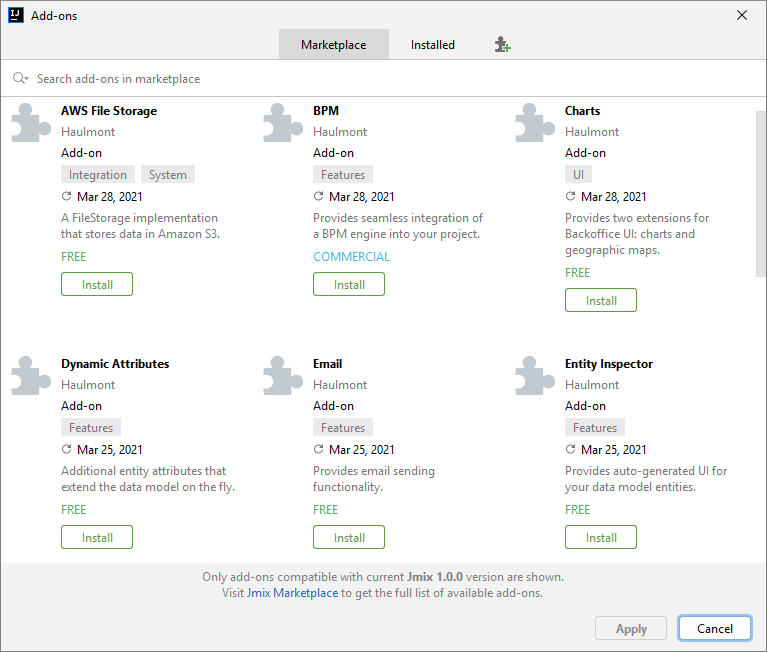
Task: Click the Dynamic Attributes puzzle icon
Action: [30, 375]
